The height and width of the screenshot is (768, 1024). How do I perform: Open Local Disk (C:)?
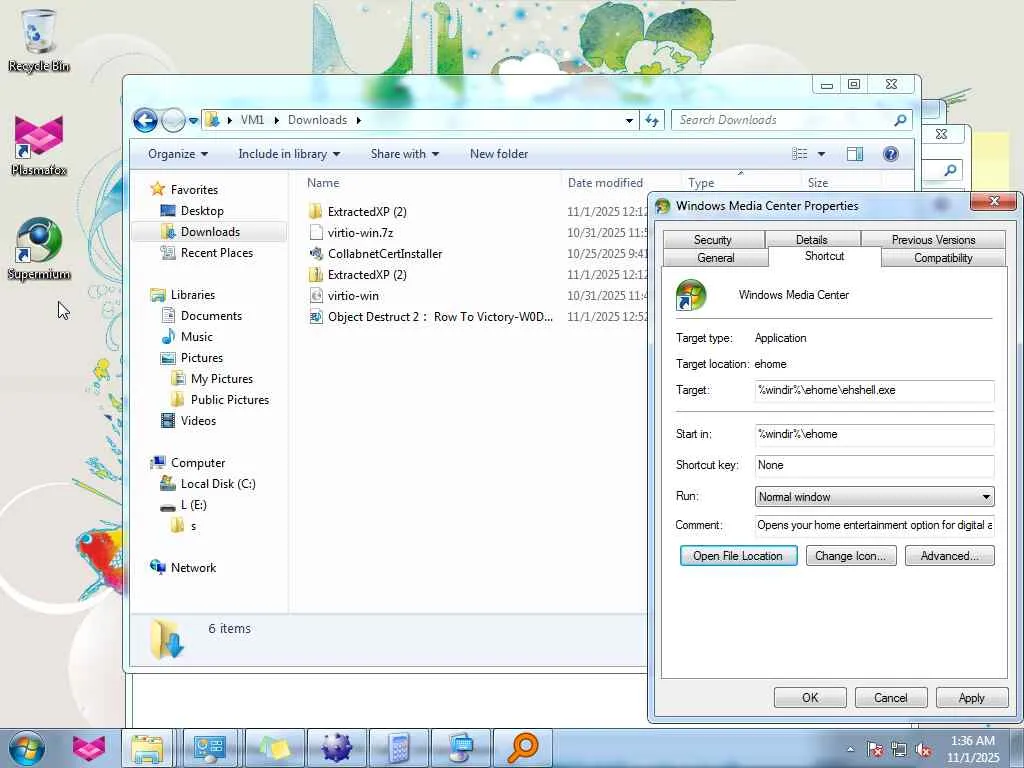click(x=218, y=484)
